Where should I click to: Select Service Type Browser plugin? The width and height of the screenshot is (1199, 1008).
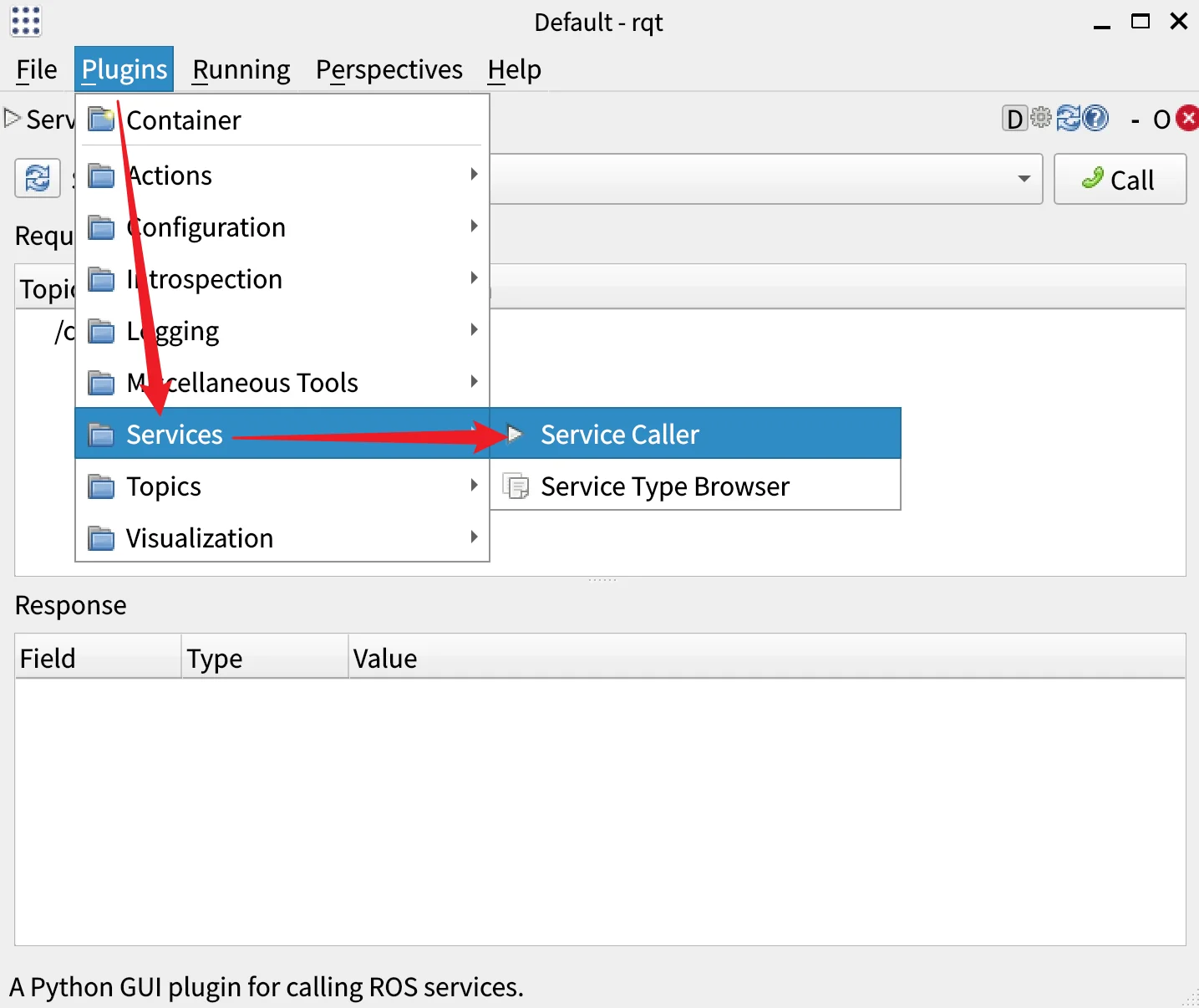click(664, 486)
